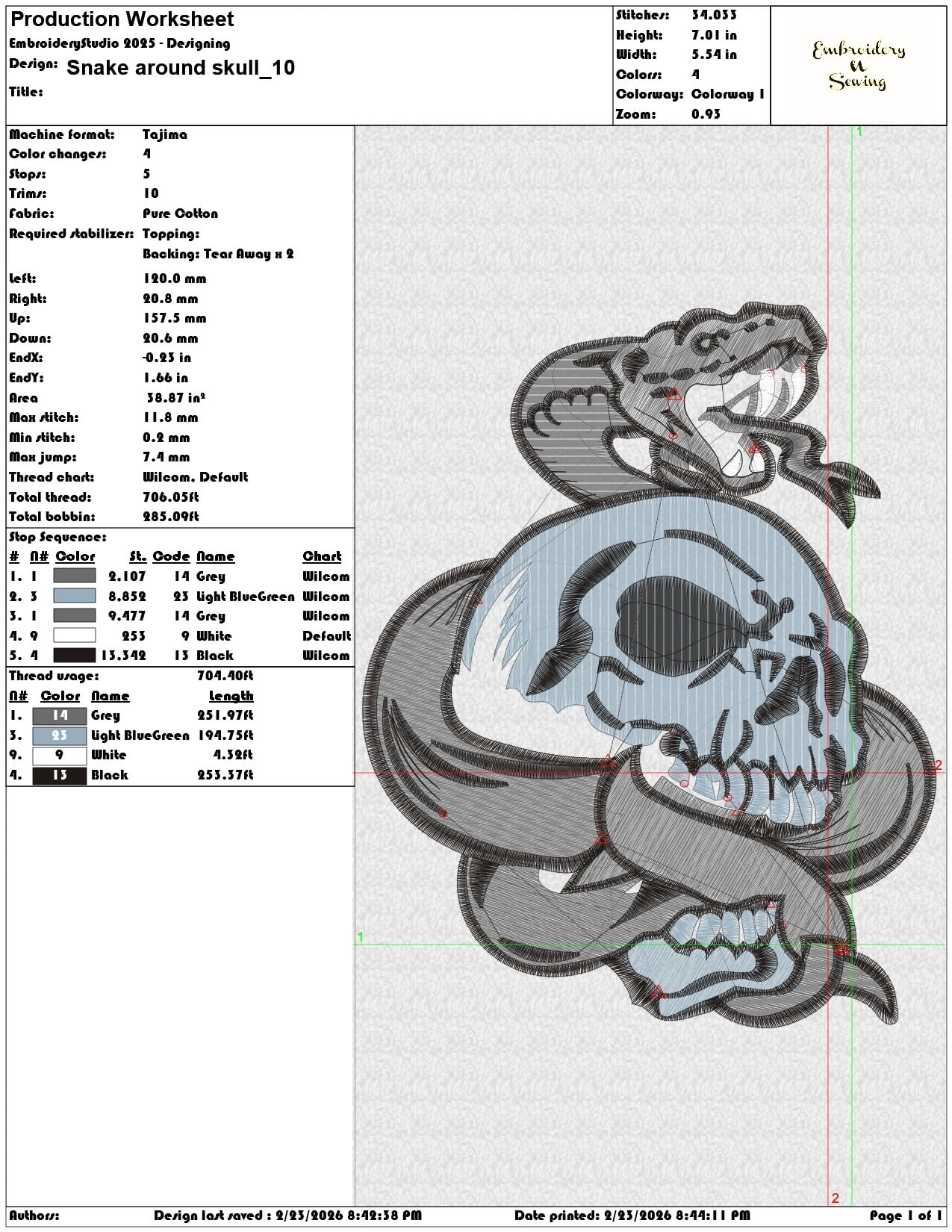Click Machine format value 'Tajima'
The image size is (952, 1232).
(165, 134)
